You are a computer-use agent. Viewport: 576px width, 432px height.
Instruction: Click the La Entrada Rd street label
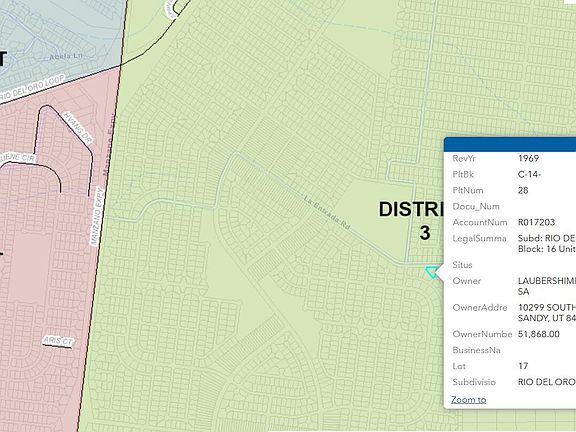327,213
